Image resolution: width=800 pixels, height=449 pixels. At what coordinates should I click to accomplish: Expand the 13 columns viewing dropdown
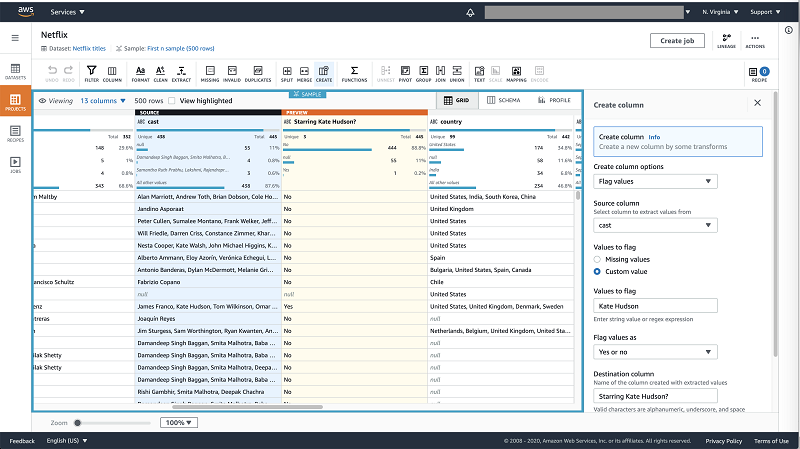(x=103, y=101)
